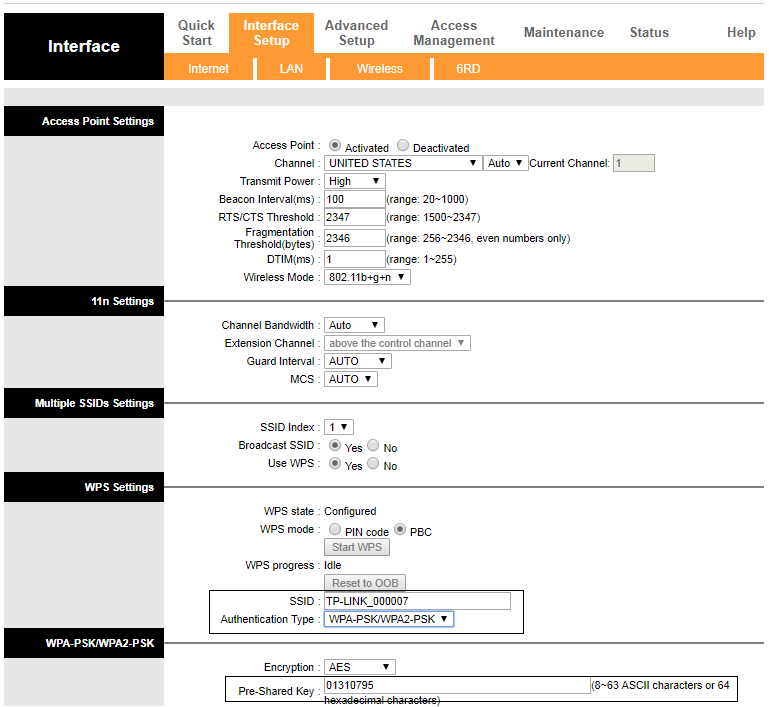The image size is (769, 707).
Task: Go to the Wireless sub-tab
Action: click(379, 69)
